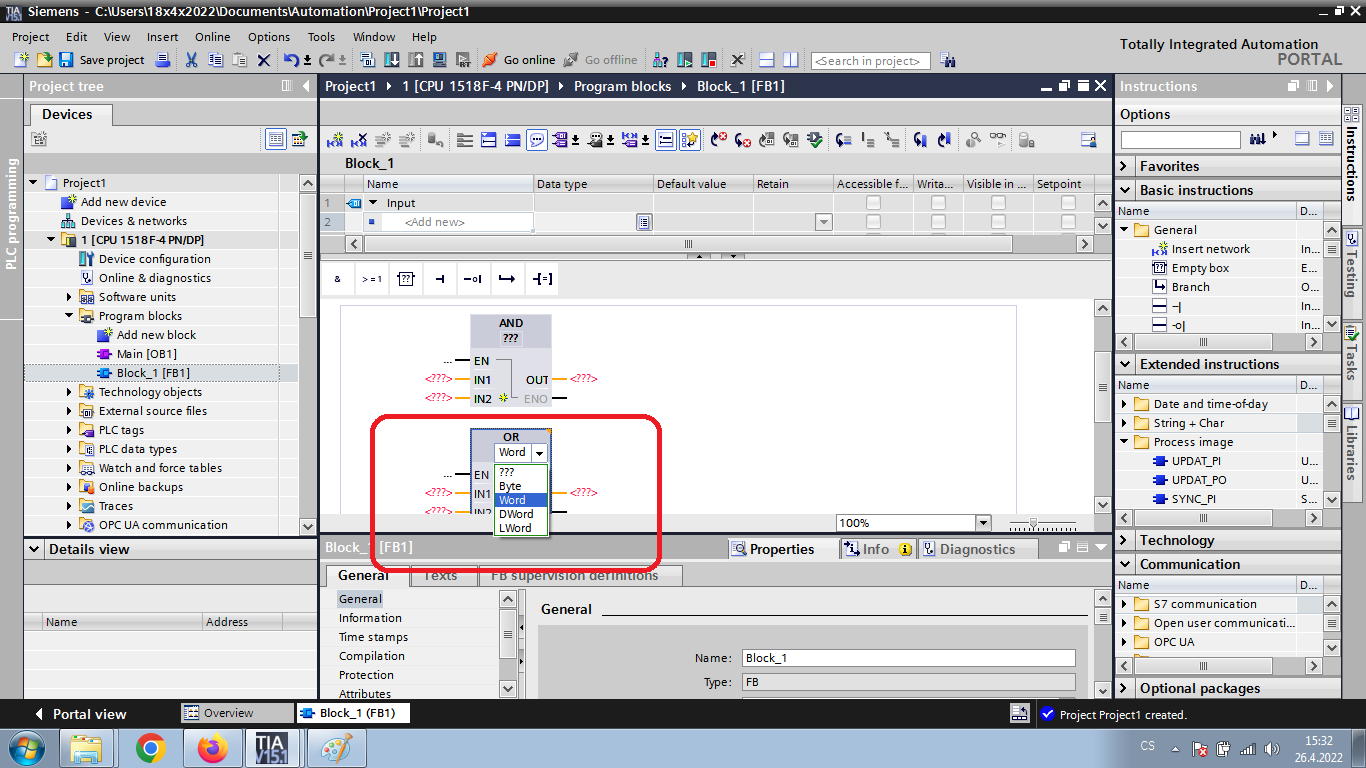The height and width of the screenshot is (768, 1366).
Task: Open the Overview tab in bottom bar
Action: pyautogui.click(x=237, y=713)
